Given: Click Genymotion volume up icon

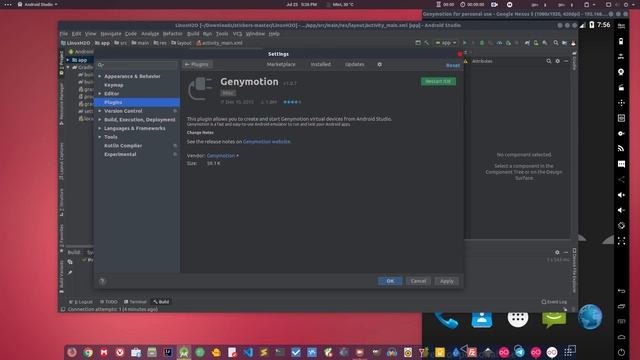Looking at the screenshot, I should pyautogui.click(x=621, y=195).
